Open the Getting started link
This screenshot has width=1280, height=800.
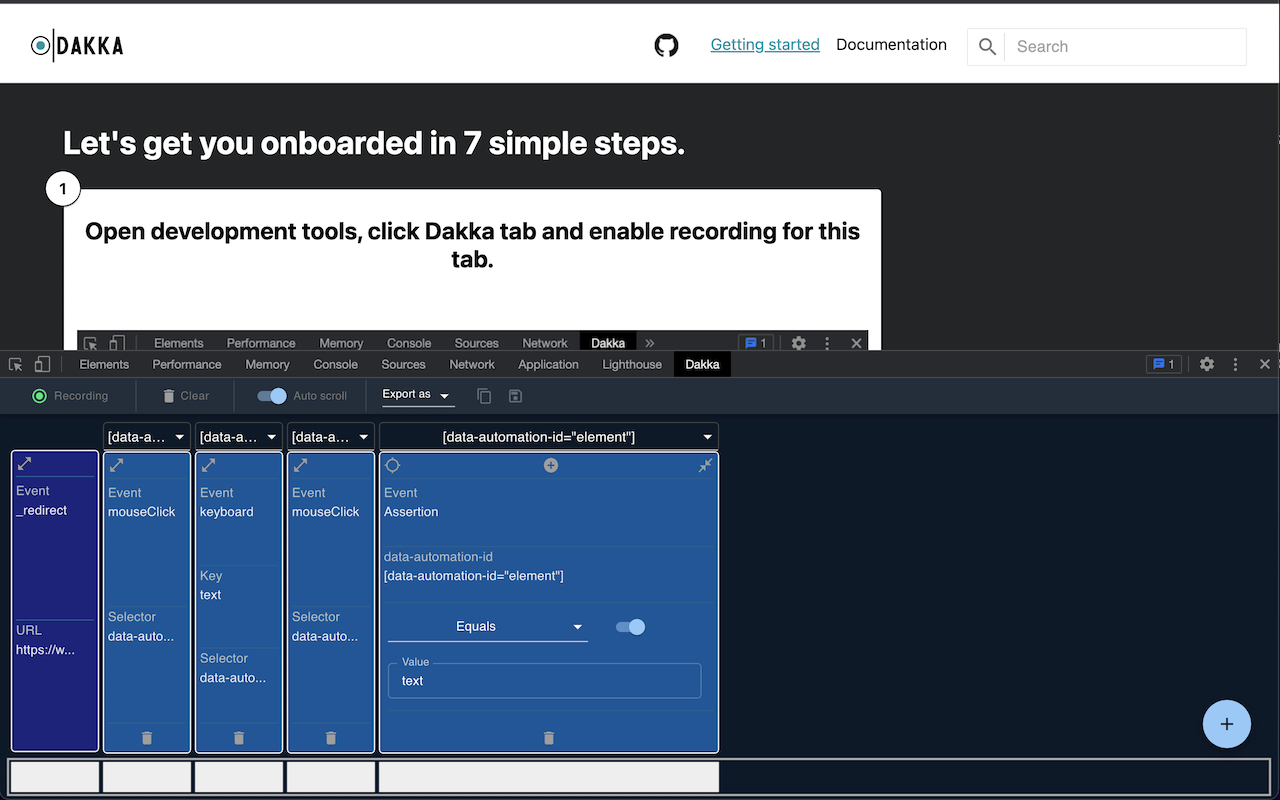765,45
